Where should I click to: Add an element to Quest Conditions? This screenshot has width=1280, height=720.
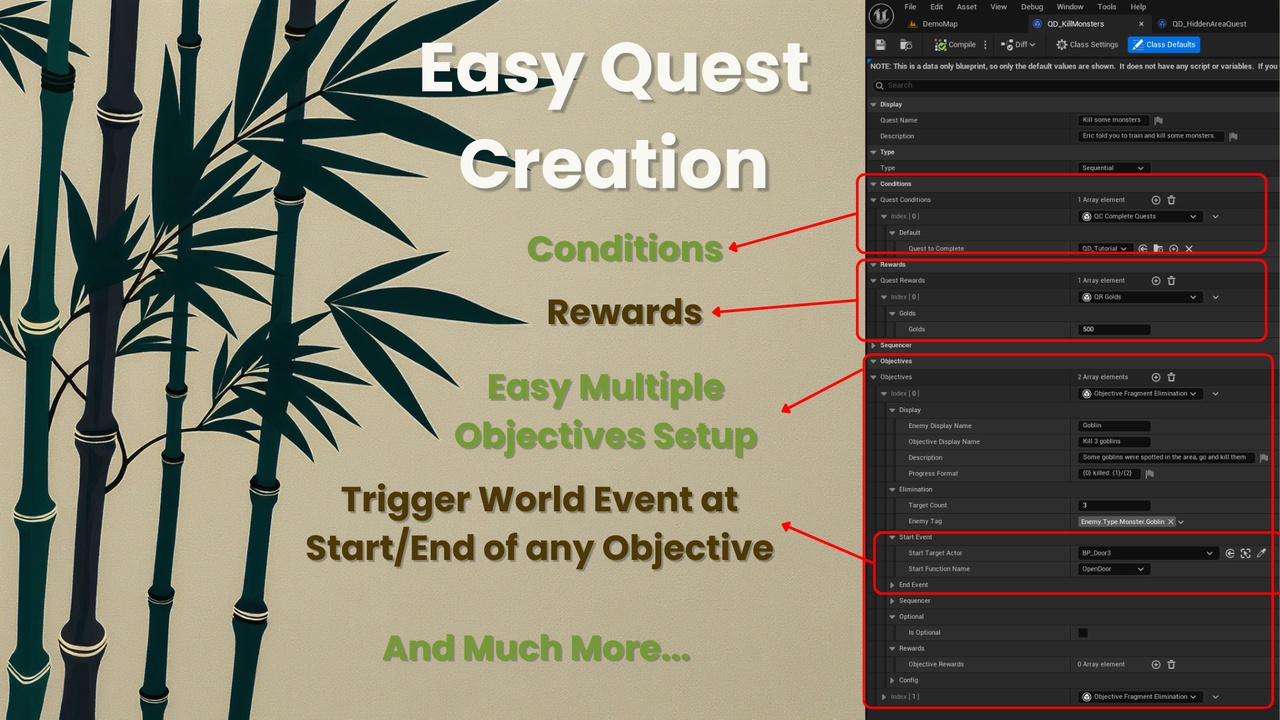pos(1156,200)
